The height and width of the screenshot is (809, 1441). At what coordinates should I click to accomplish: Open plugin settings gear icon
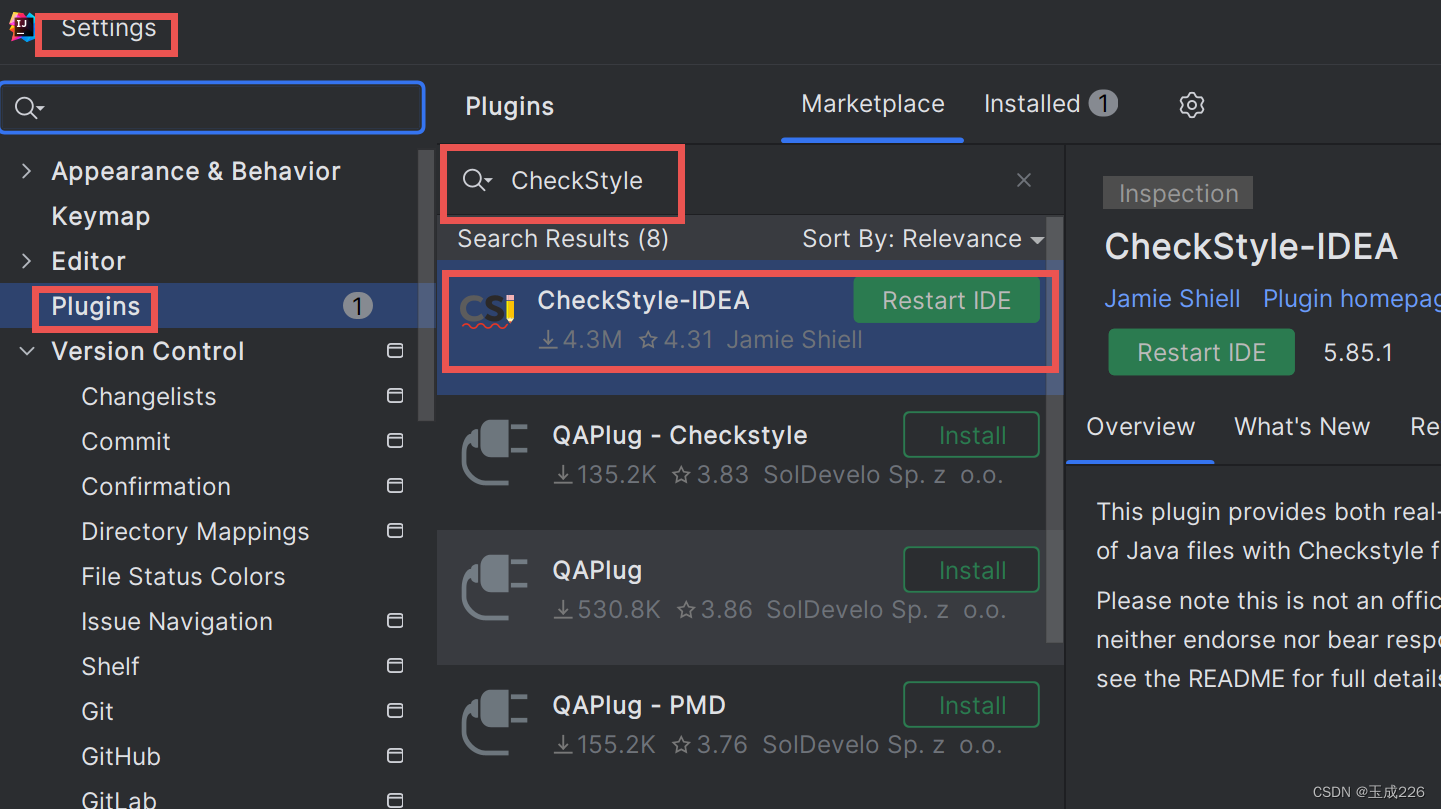[1191, 105]
